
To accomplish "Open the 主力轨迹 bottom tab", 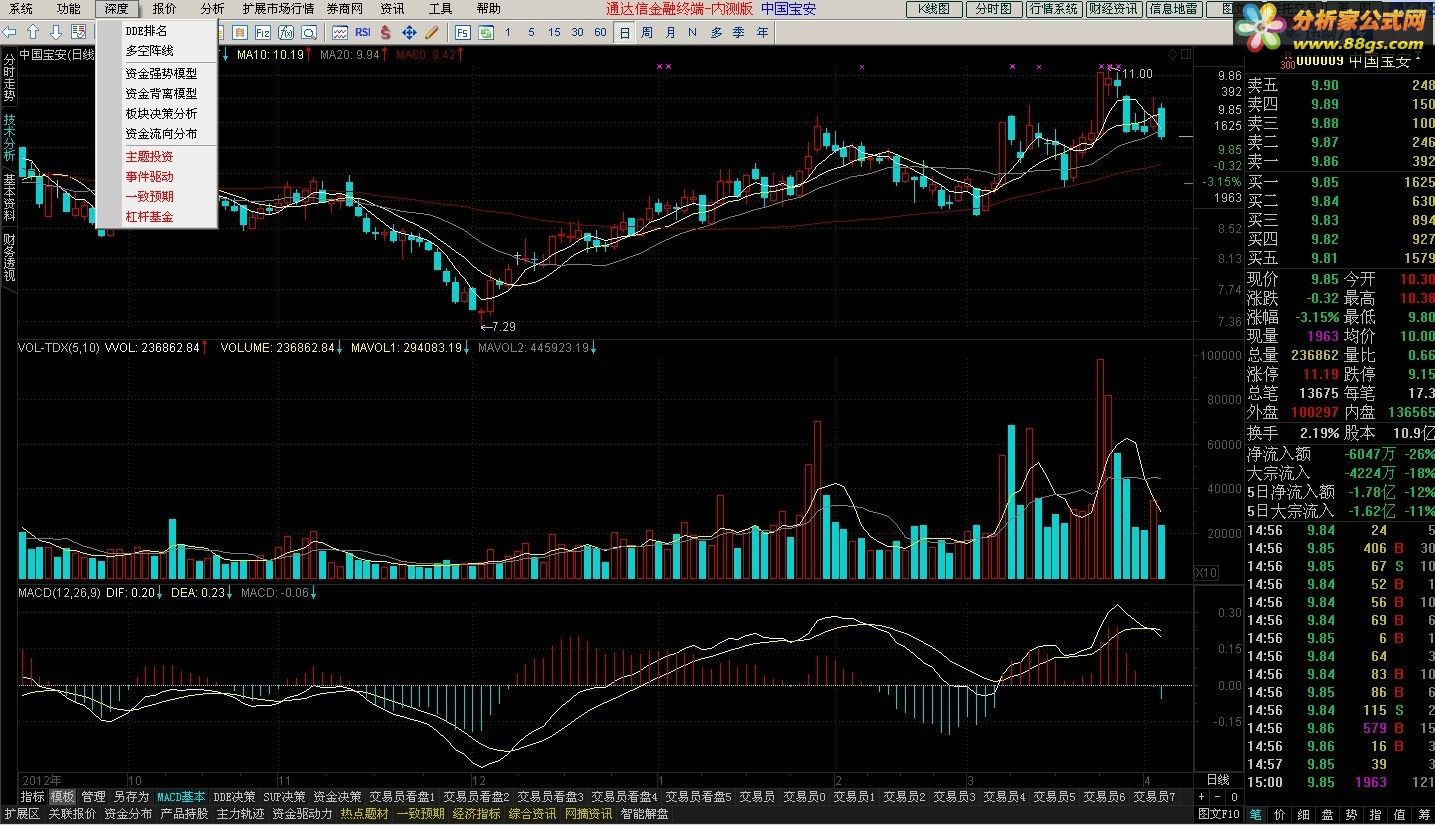I will [x=240, y=814].
